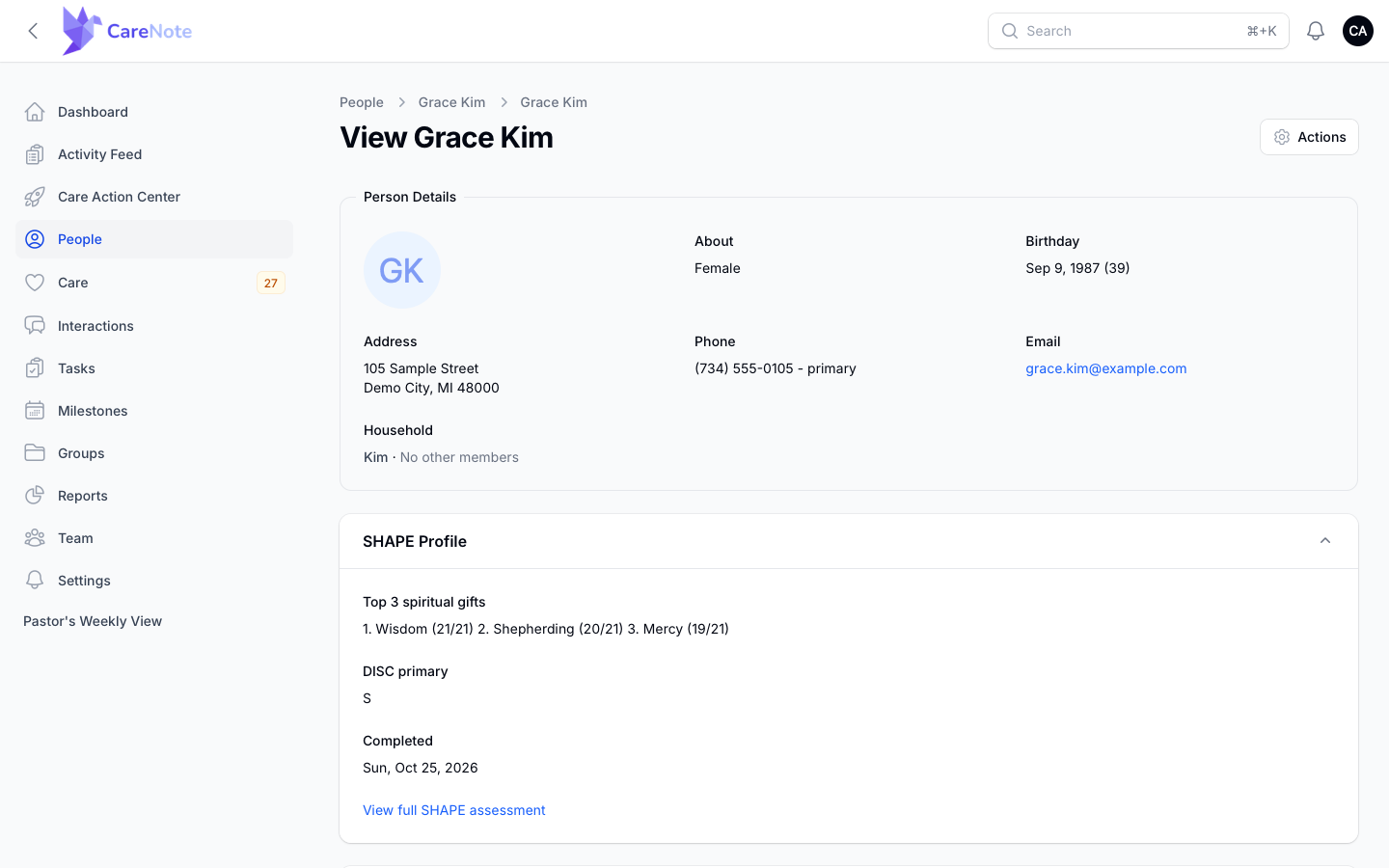Click the Activity Feed clipboard icon

pos(35,154)
